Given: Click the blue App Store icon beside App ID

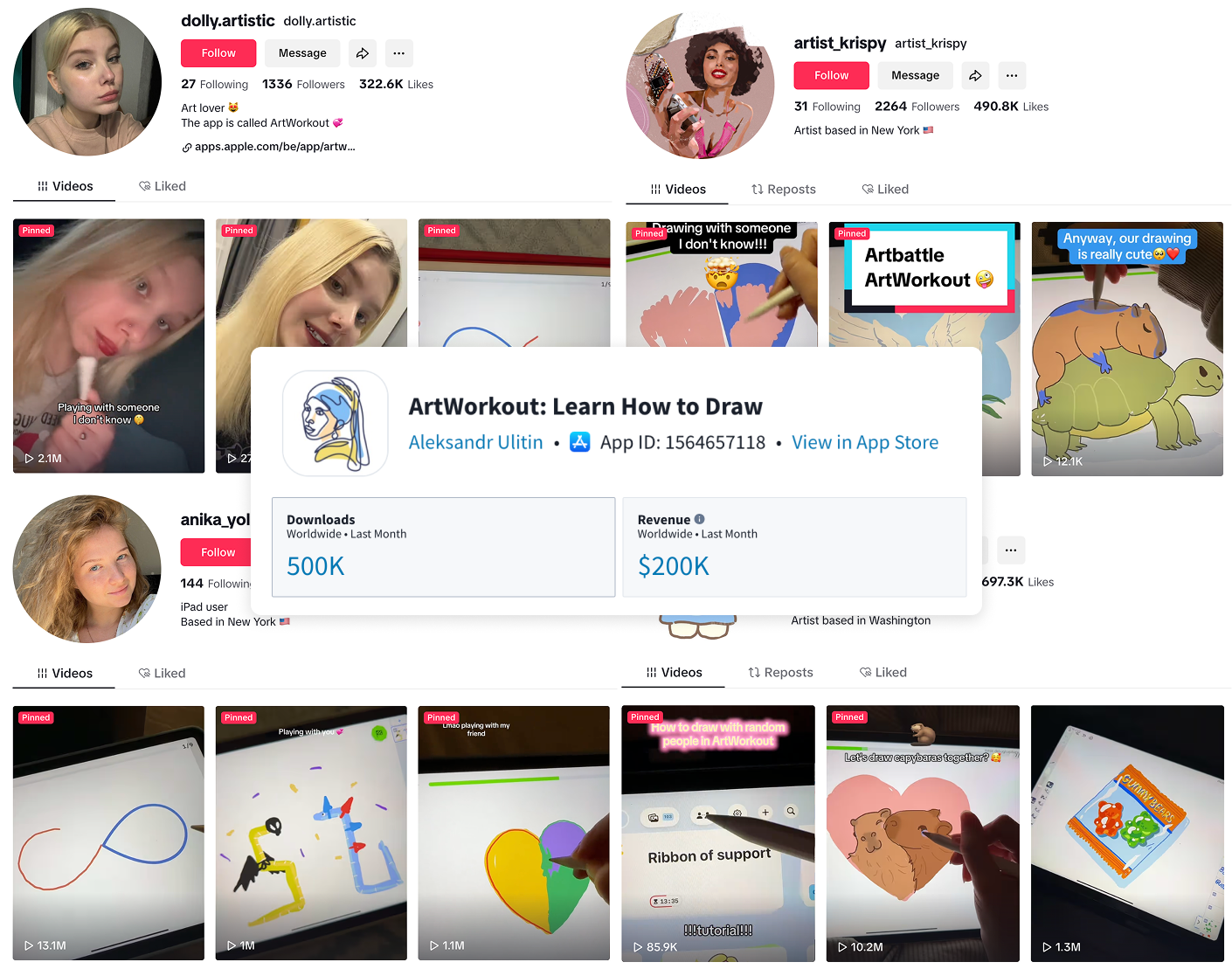Looking at the screenshot, I should click(579, 442).
